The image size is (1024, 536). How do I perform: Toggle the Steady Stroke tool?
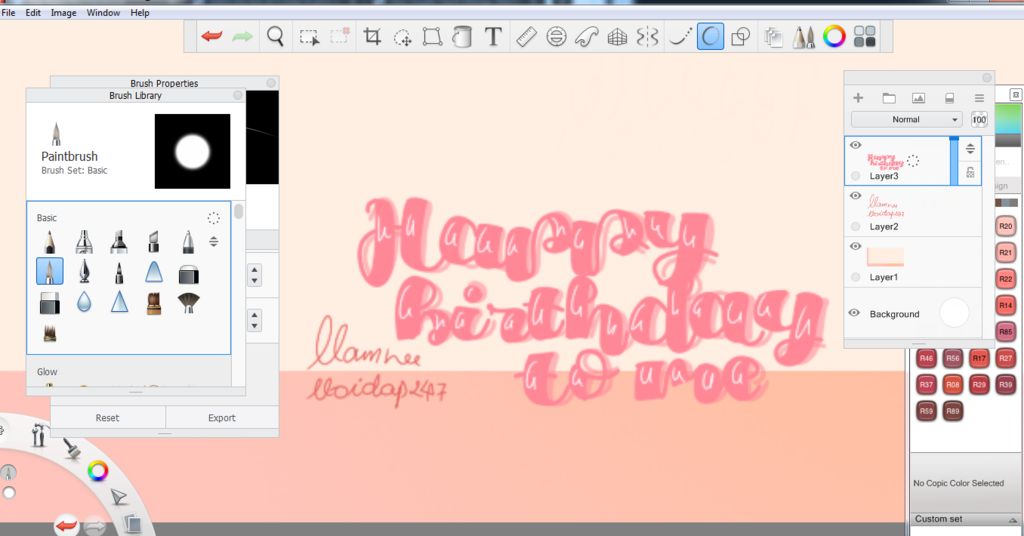[x=679, y=37]
